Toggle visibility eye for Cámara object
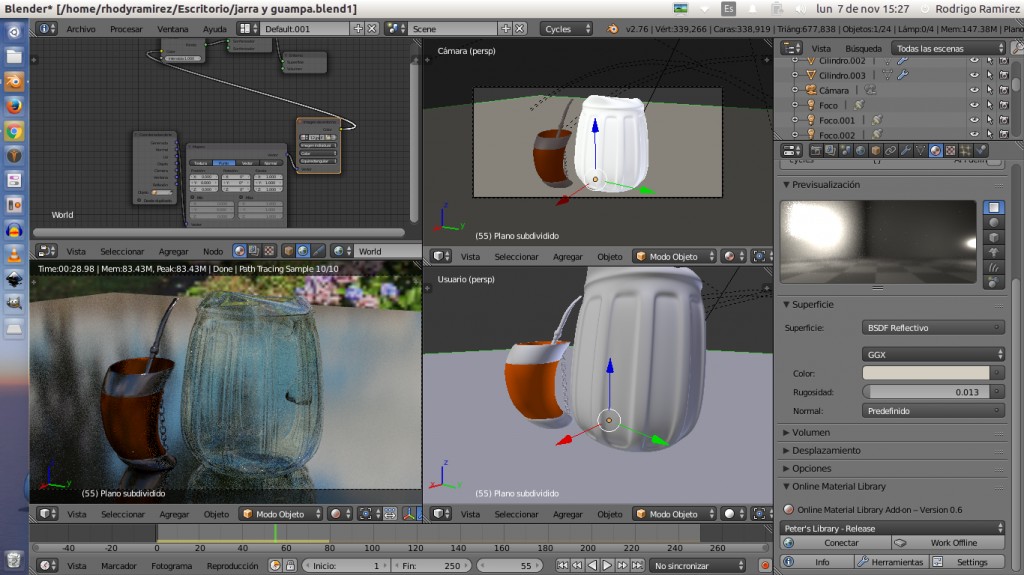 click(974, 90)
